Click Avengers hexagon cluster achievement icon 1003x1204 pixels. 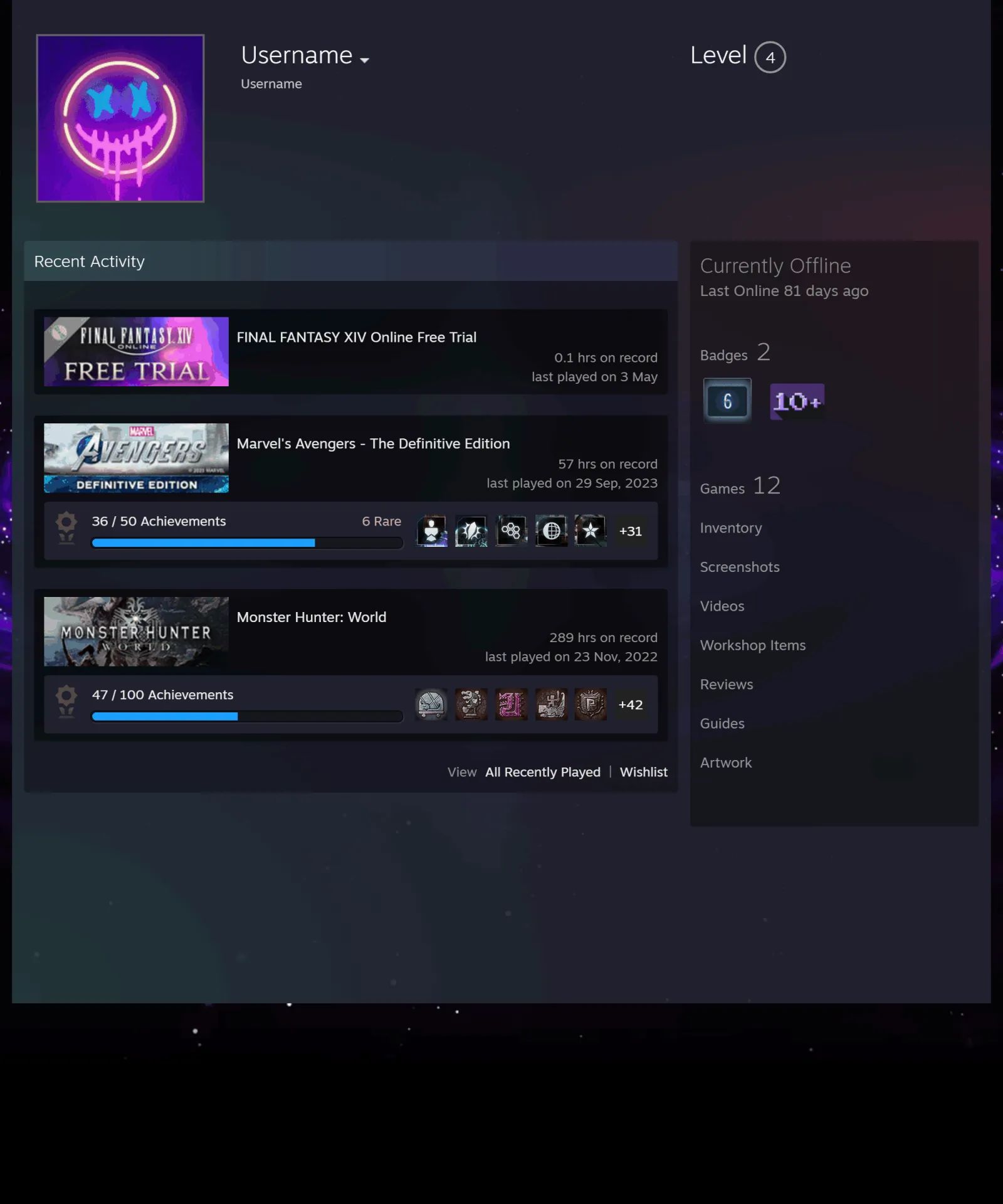[512, 531]
